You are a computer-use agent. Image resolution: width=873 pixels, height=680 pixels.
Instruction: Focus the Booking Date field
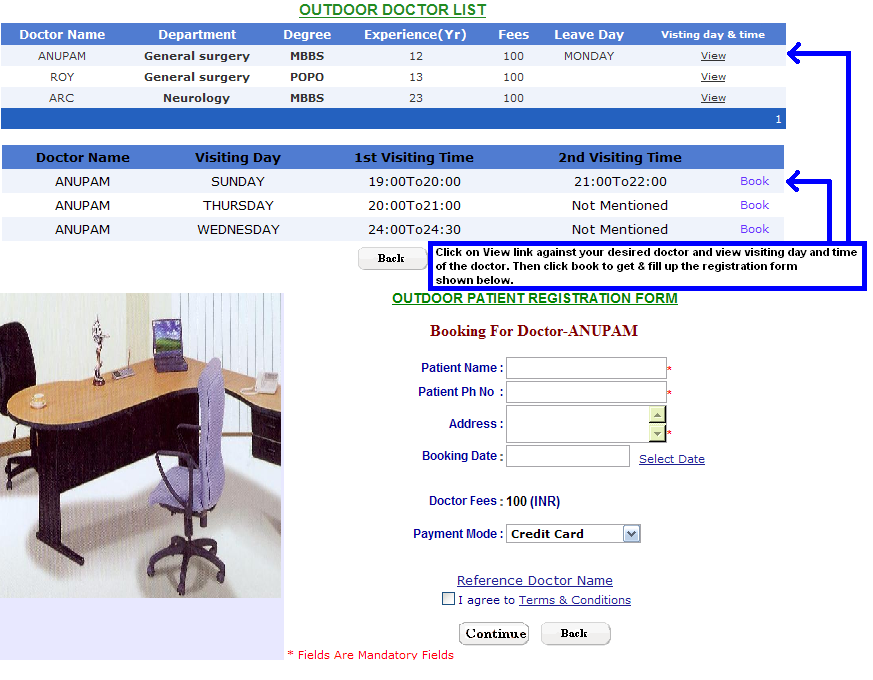(x=567, y=456)
